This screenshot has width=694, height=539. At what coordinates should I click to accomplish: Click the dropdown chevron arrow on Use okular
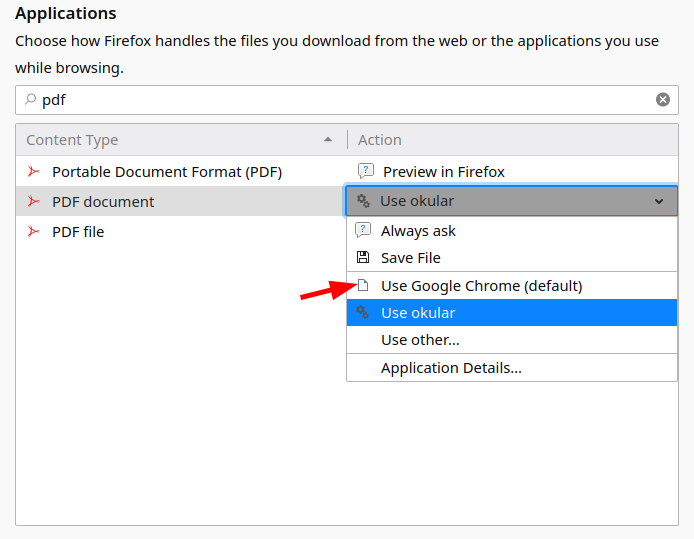point(659,201)
